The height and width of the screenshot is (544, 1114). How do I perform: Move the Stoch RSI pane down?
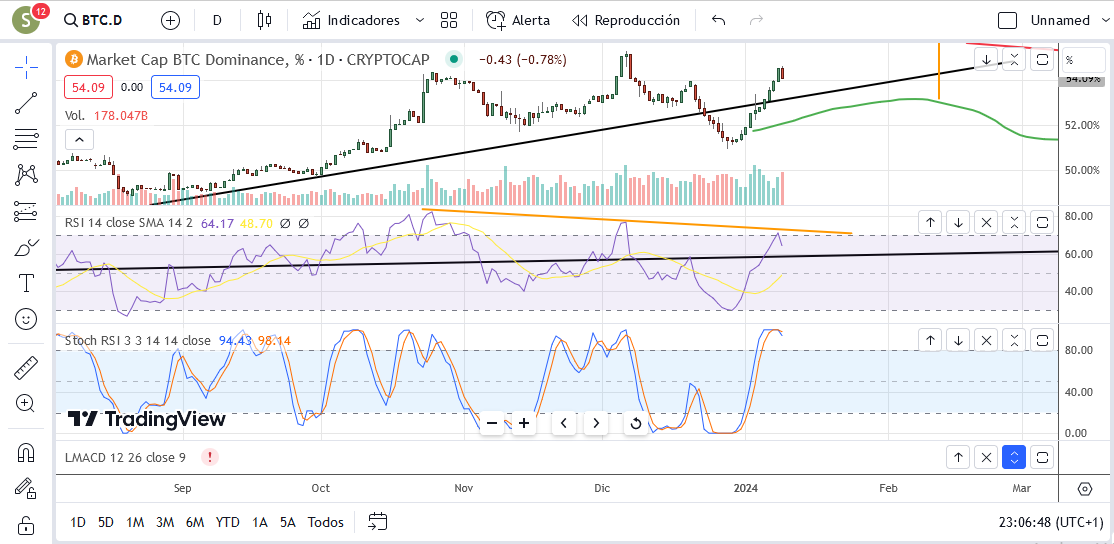pos(958,341)
